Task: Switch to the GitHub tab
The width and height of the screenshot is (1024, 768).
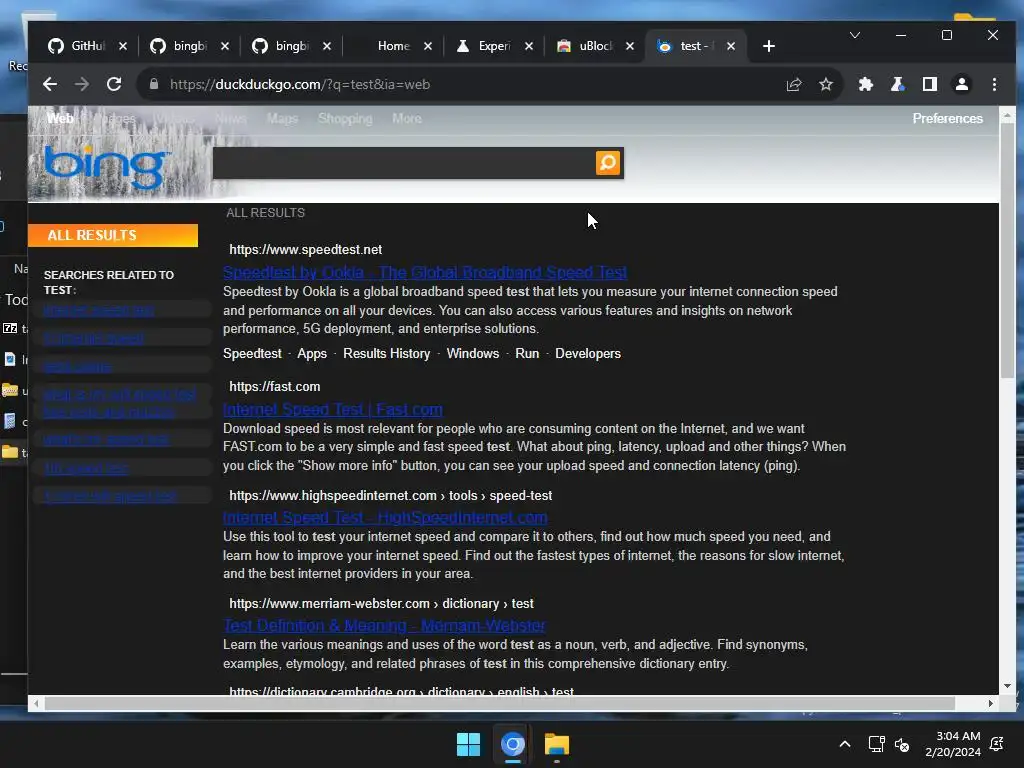Action: [x=77, y=46]
